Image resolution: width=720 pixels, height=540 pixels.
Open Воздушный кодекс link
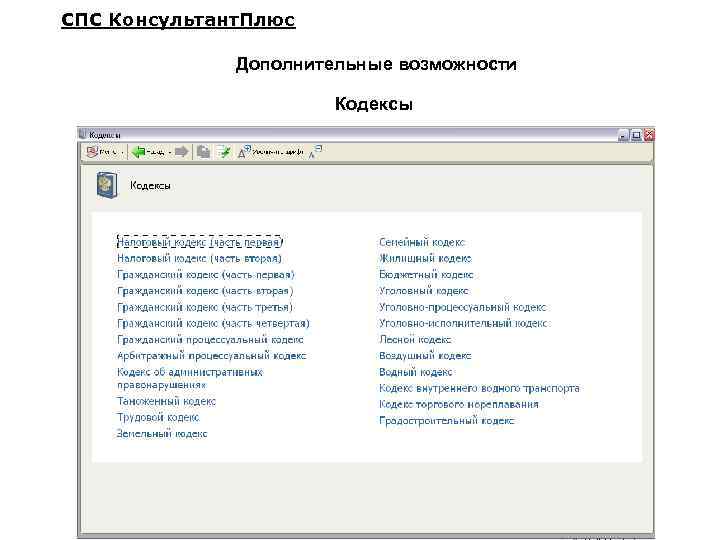click(x=425, y=355)
